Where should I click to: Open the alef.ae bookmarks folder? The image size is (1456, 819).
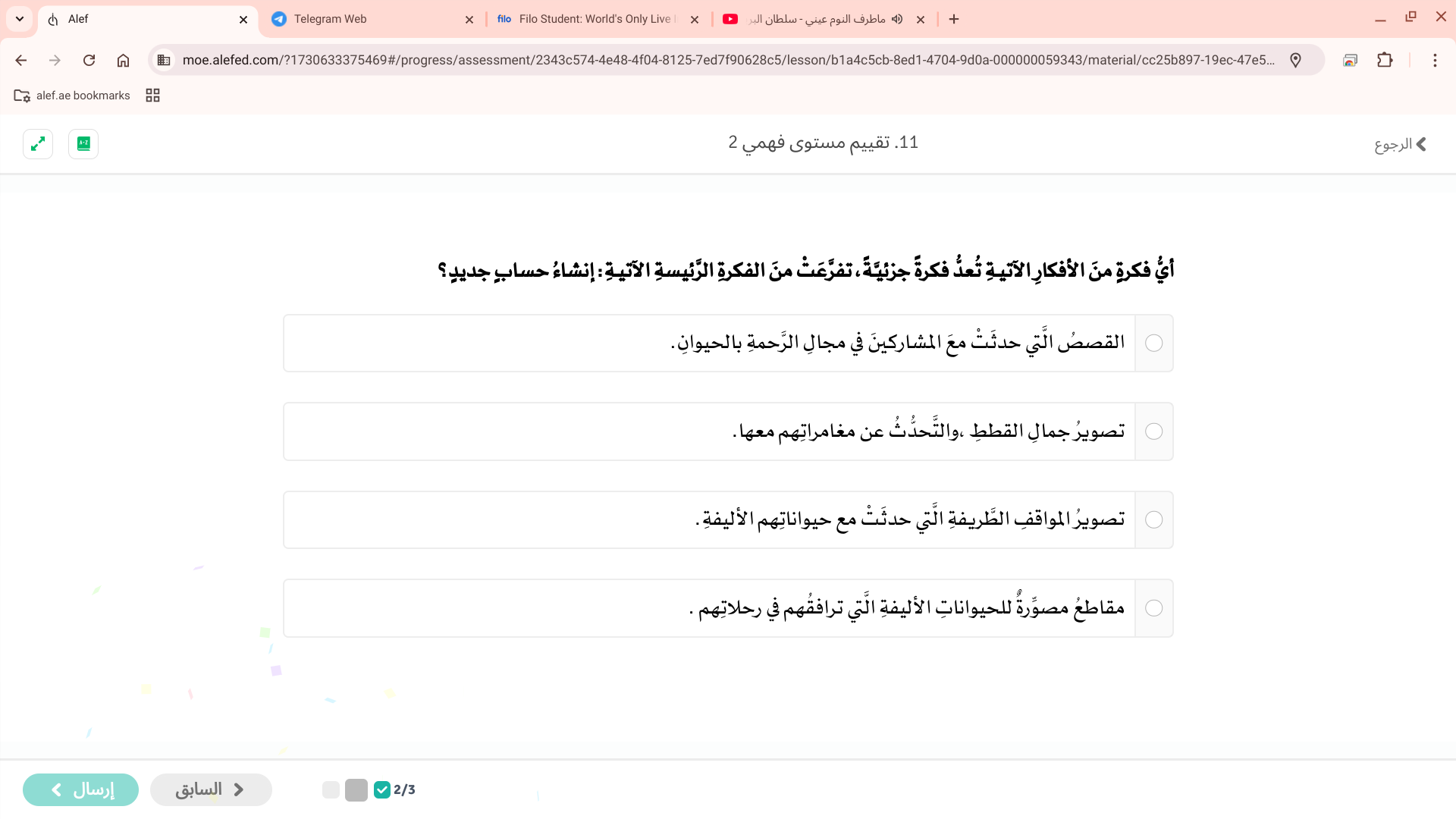[73, 96]
